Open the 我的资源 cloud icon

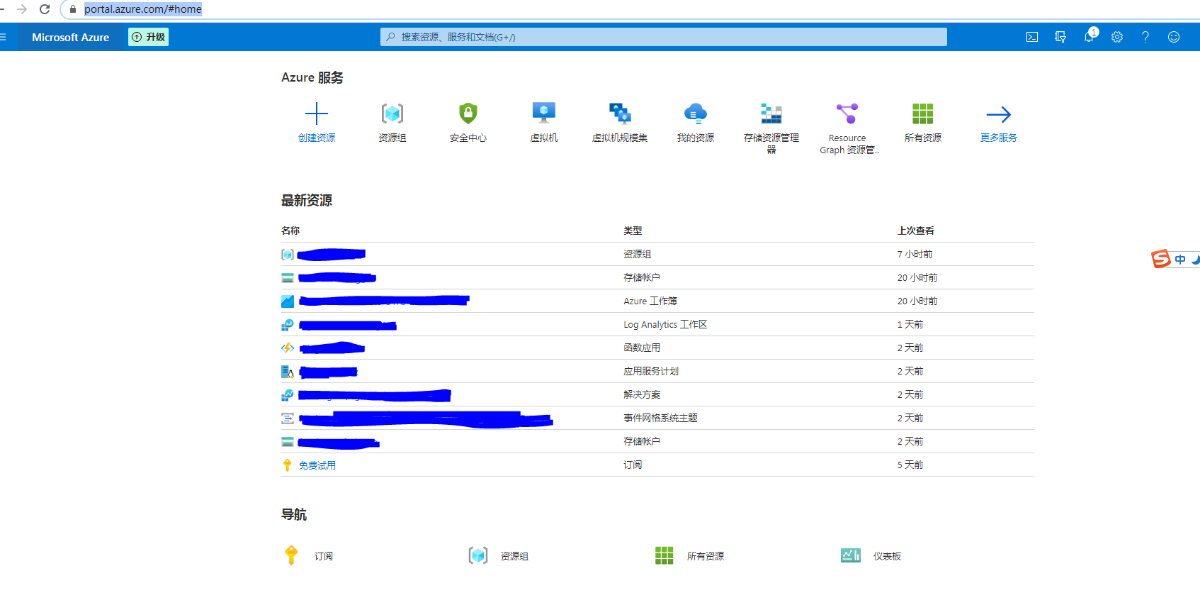[696, 113]
